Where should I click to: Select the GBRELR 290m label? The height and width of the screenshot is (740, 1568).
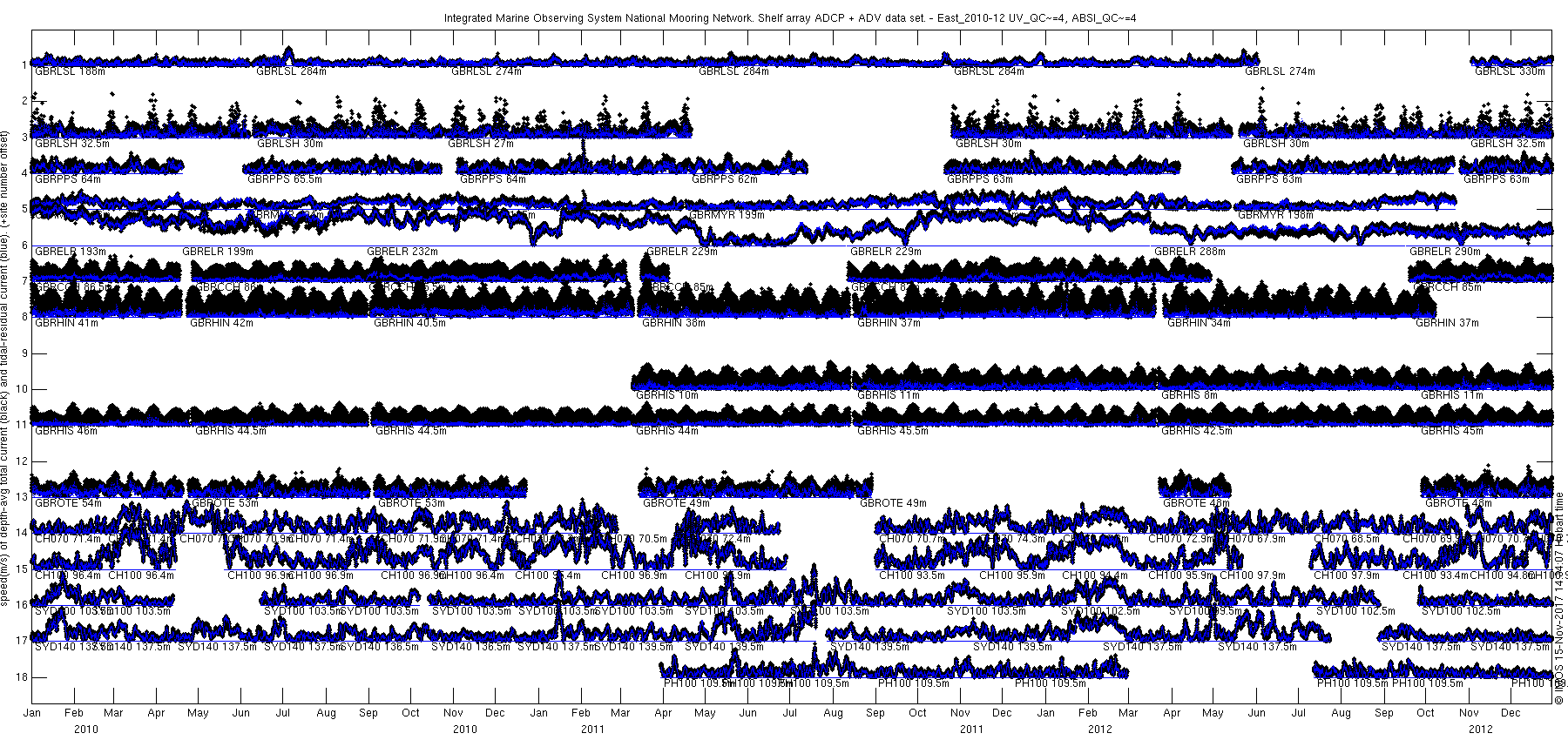pos(1444,252)
